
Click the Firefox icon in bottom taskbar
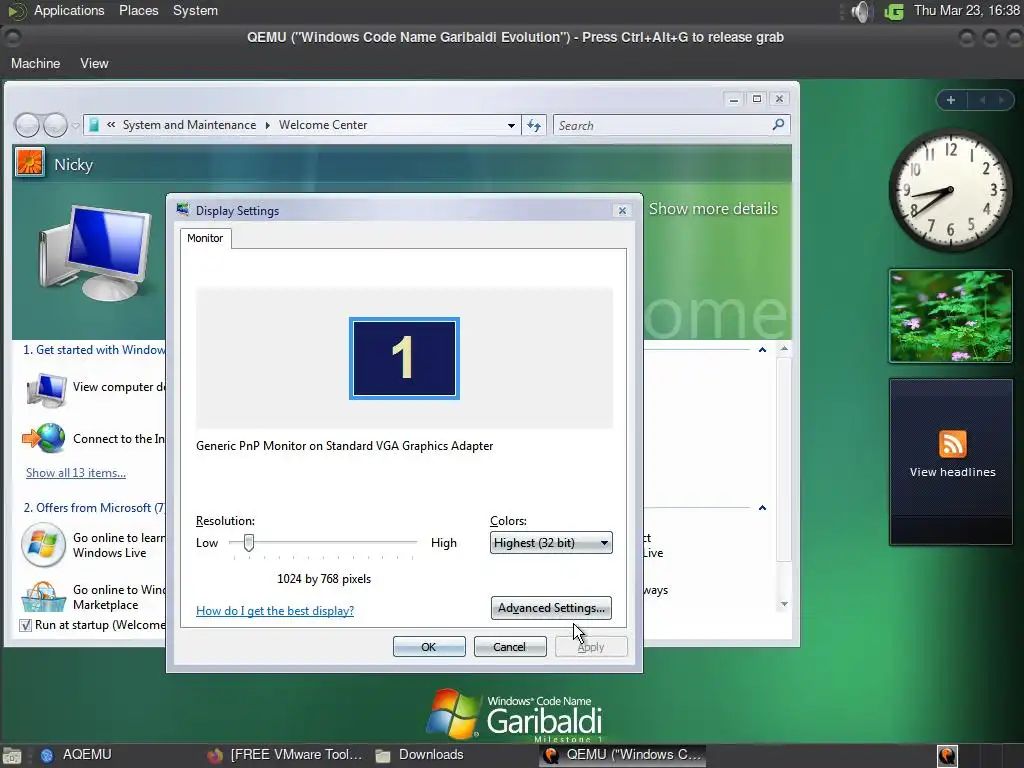(x=214, y=756)
